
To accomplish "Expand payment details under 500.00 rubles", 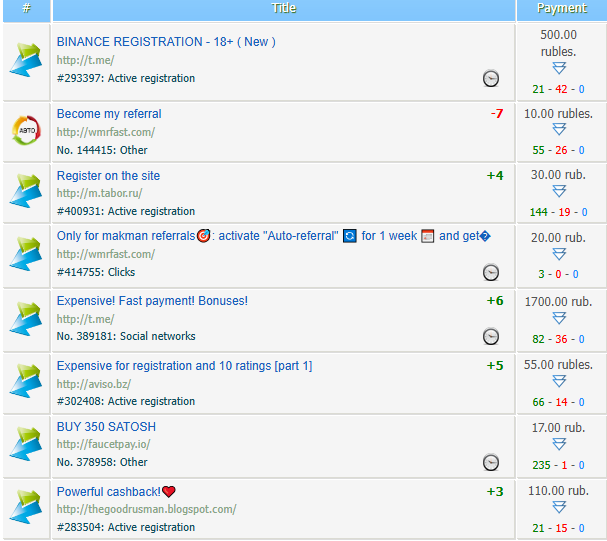I will 559,68.
